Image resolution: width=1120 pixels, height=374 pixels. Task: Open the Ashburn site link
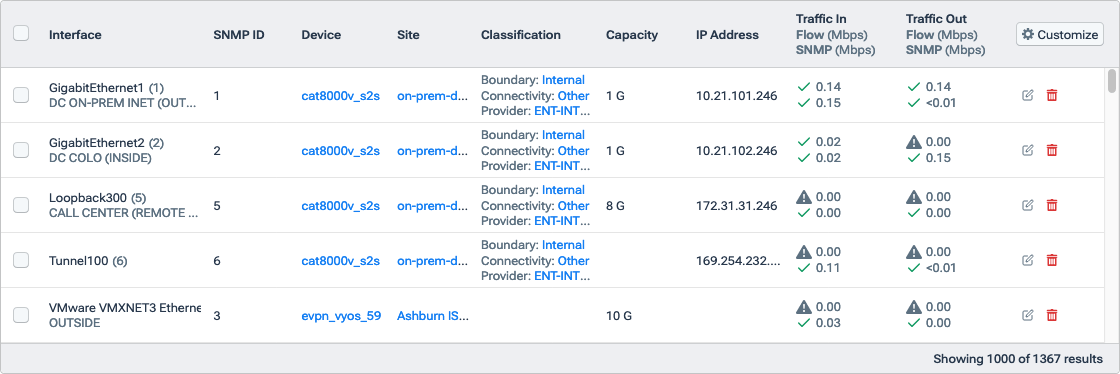pos(433,315)
